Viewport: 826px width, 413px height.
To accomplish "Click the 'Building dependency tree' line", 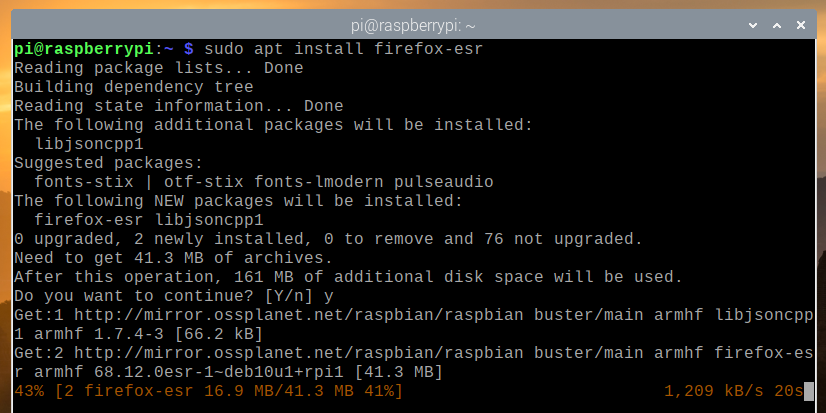I will (136, 86).
